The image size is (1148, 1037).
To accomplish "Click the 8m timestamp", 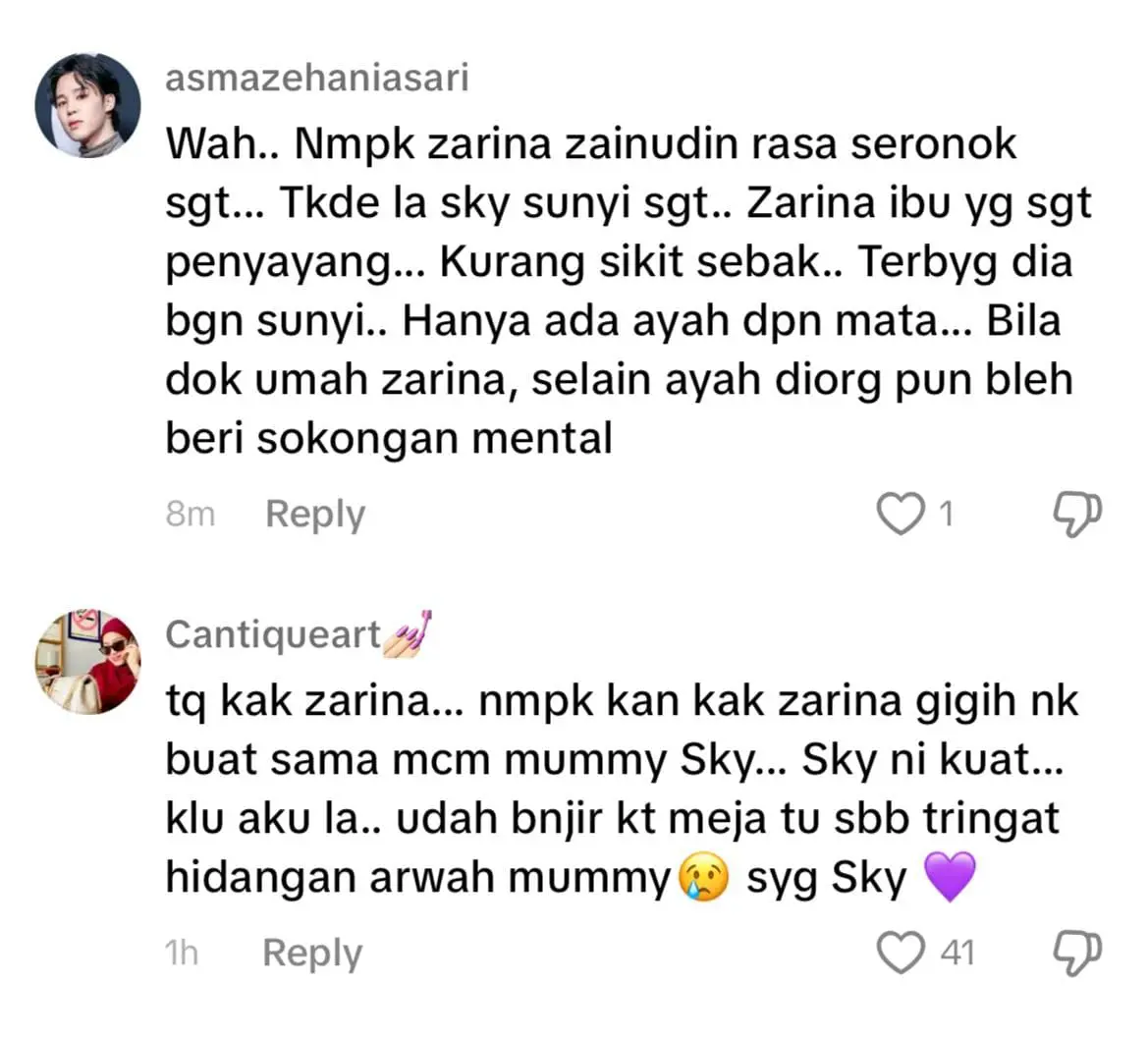I will coord(191,515).
